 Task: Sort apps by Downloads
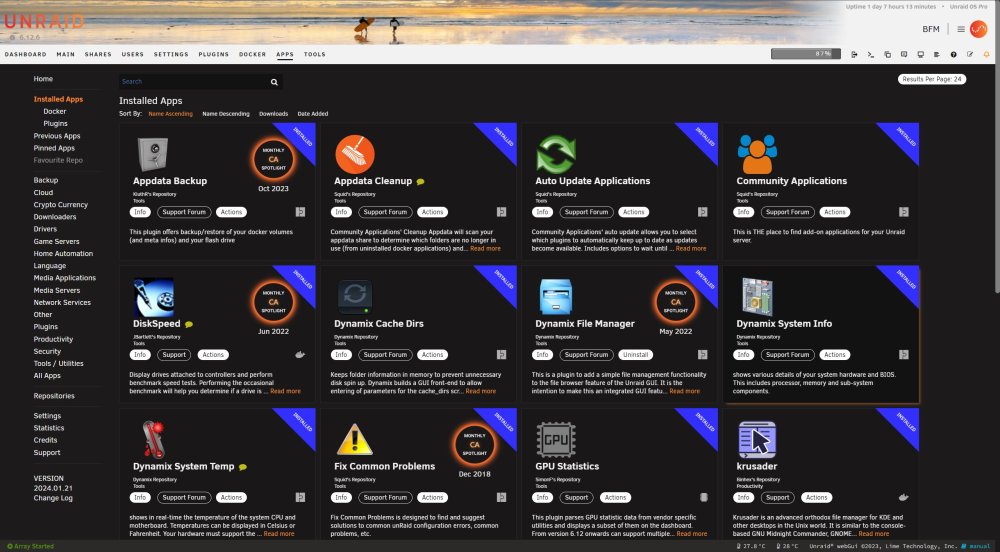[x=274, y=114]
